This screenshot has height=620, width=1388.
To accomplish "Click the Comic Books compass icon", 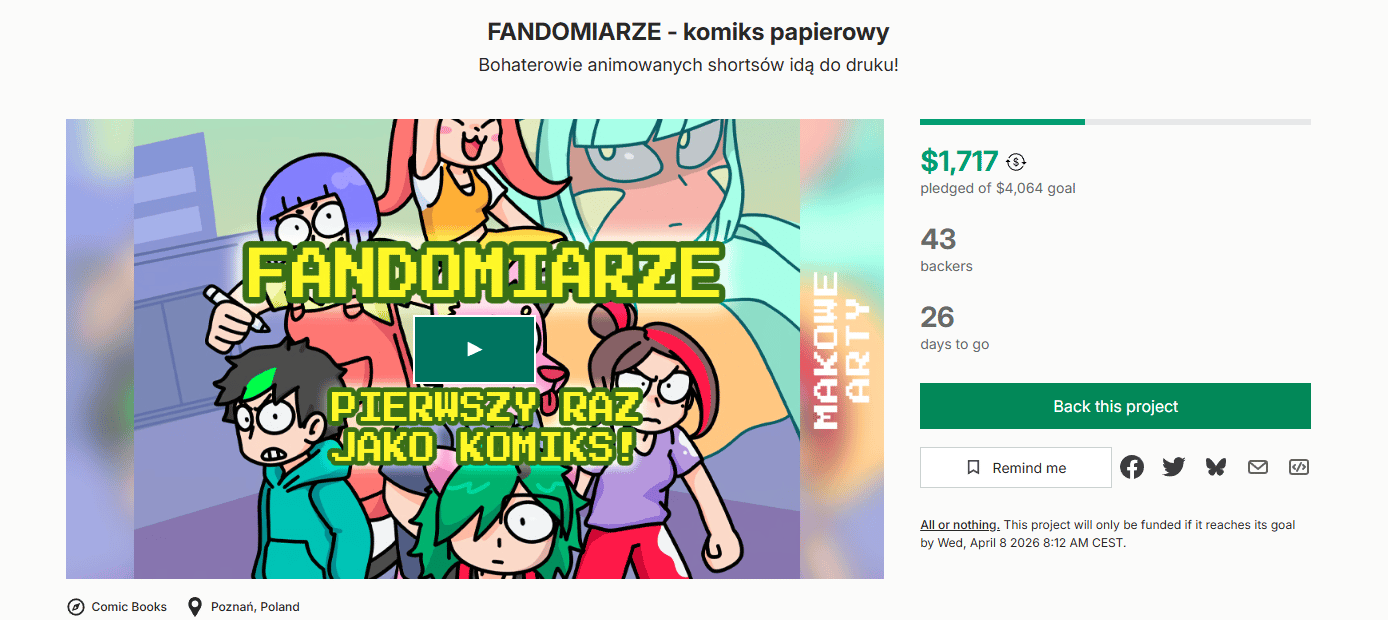I will coord(75,607).
